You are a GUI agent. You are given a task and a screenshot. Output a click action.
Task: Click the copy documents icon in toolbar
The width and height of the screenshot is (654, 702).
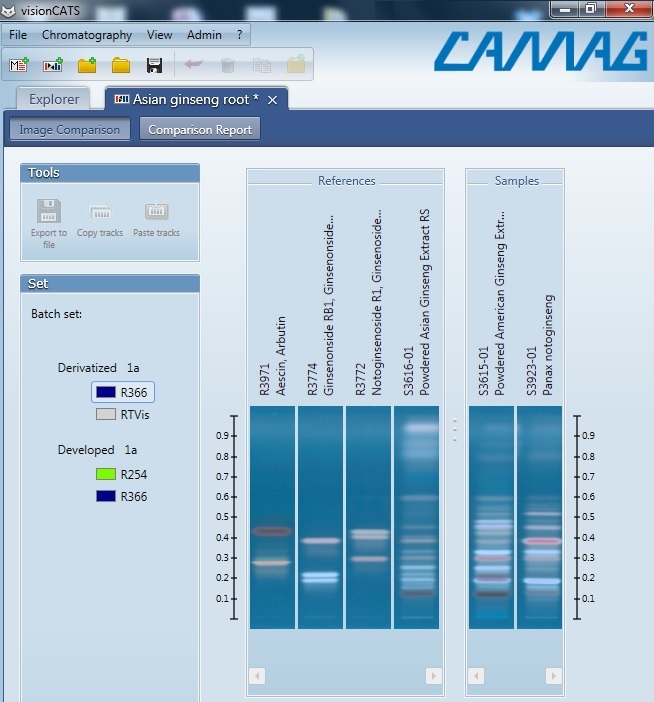tap(261, 65)
